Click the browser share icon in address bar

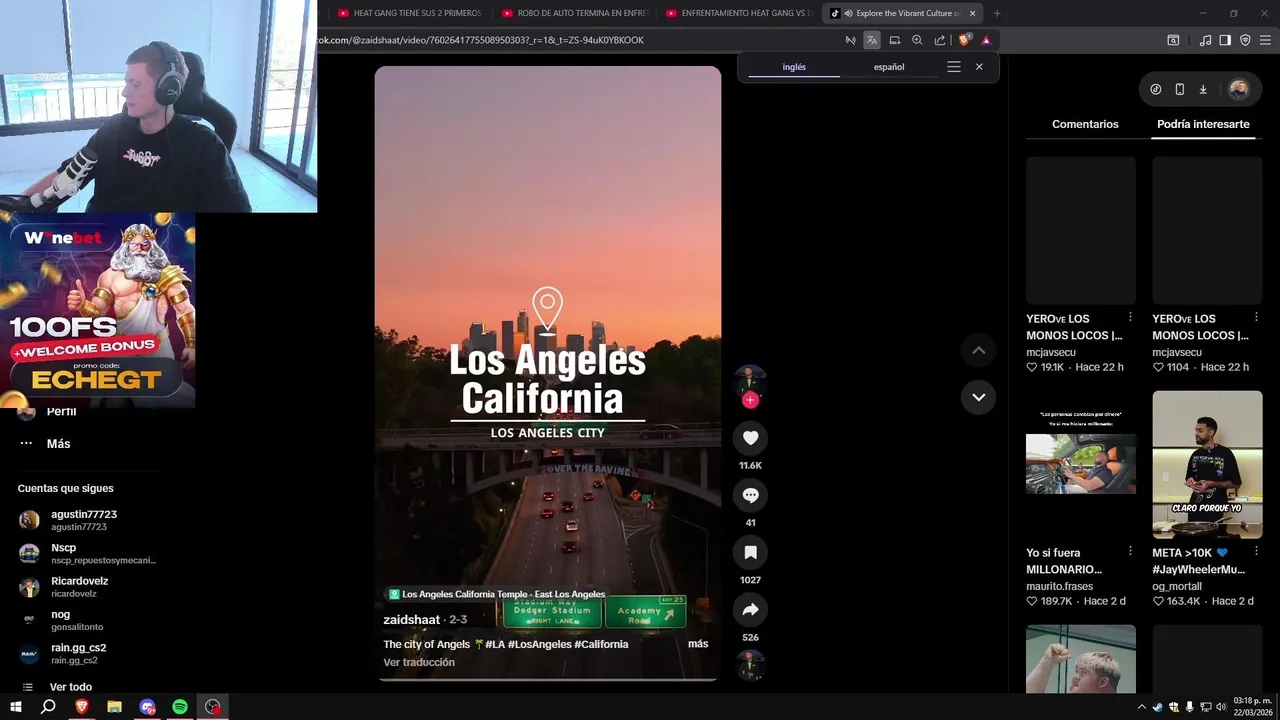point(940,40)
